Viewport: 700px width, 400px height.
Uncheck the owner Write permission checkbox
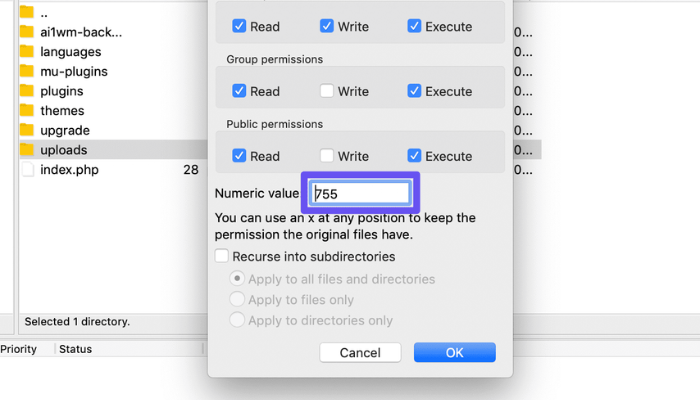tap(327, 26)
